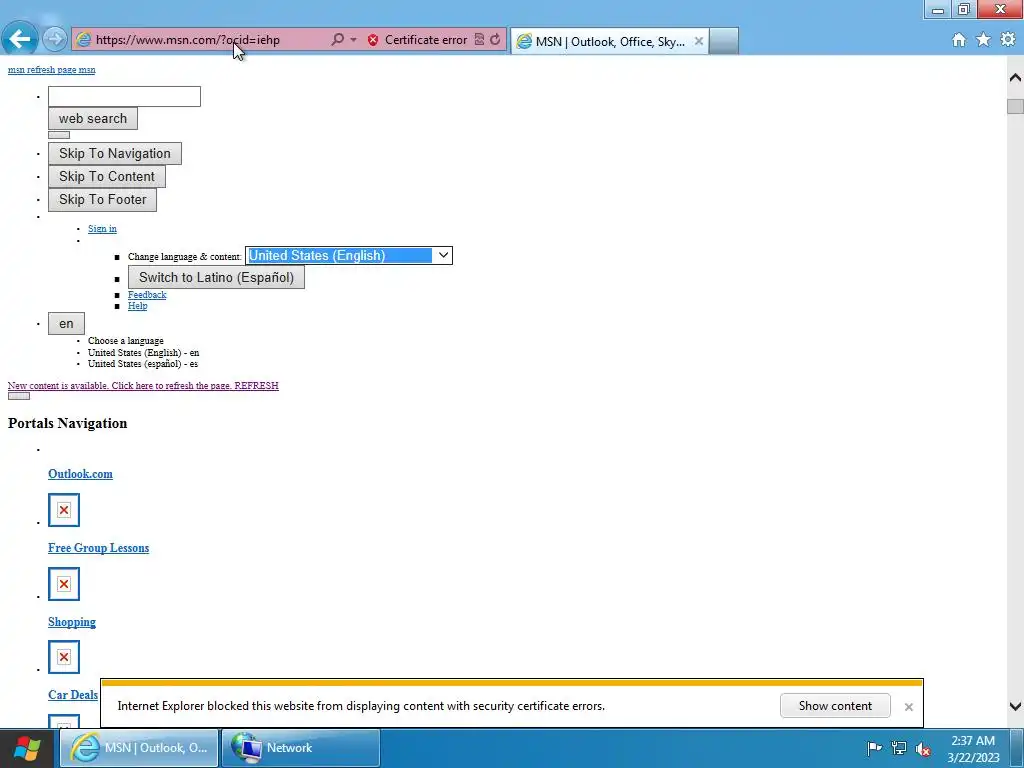This screenshot has width=1024, height=768.
Task: Open the Car Deals link
Action: (73, 695)
